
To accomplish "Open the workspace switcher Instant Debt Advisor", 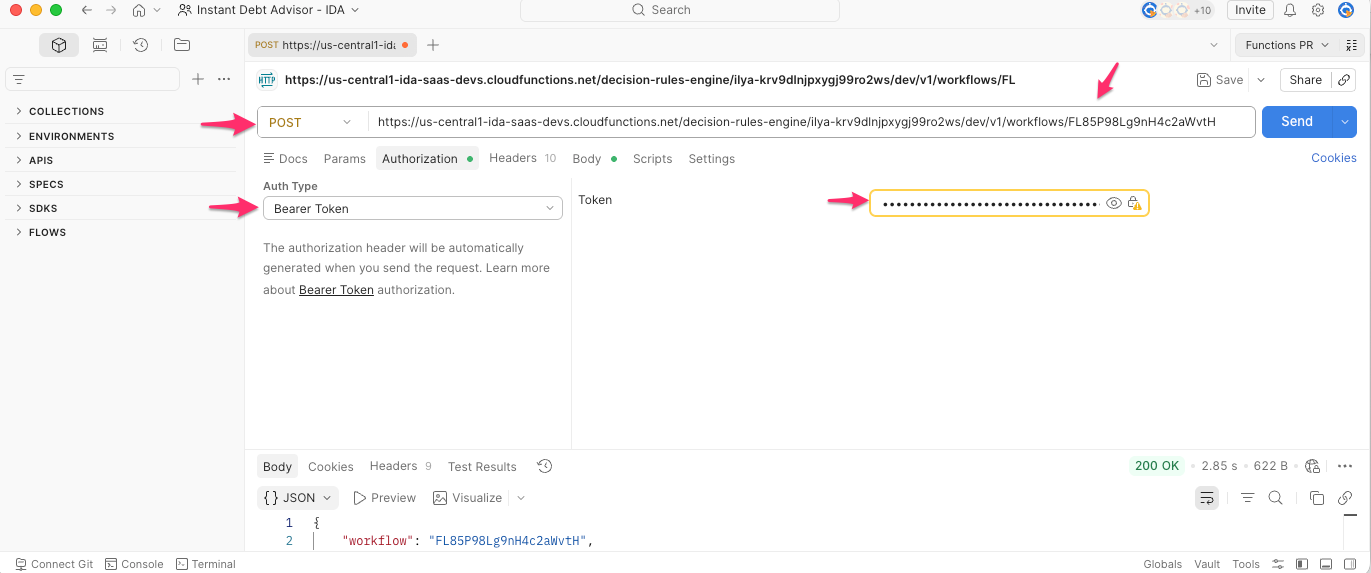I will tap(268, 10).
